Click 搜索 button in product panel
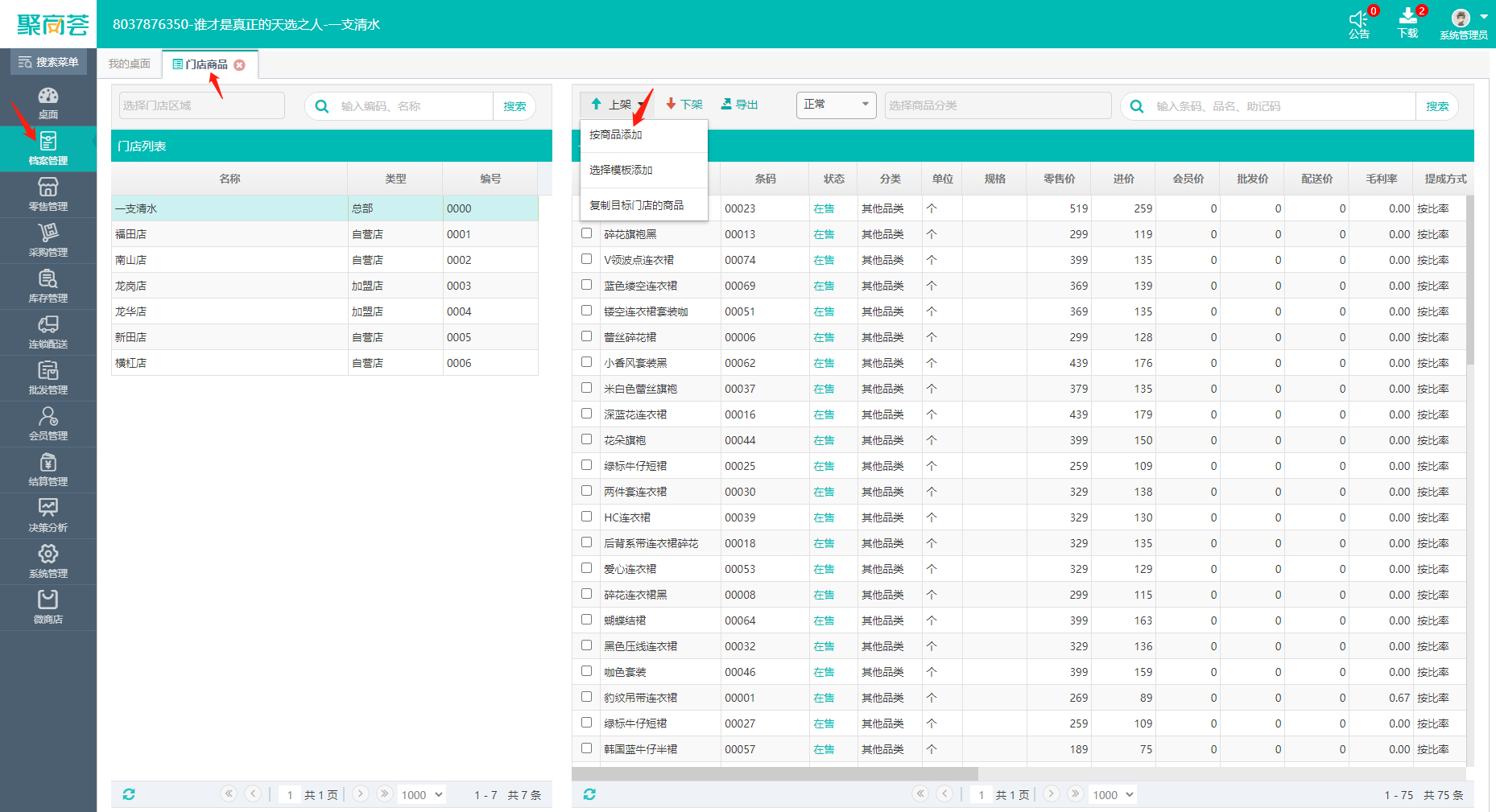The width and height of the screenshot is (1496, 812). pyautogui.click(x=1437, y=106)
